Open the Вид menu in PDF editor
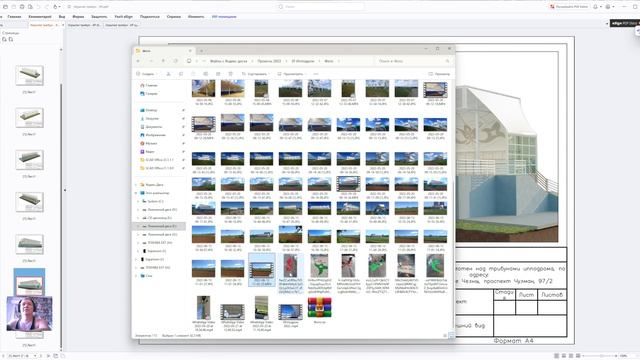Screen dimensions: 640x360 coord(62,17)
